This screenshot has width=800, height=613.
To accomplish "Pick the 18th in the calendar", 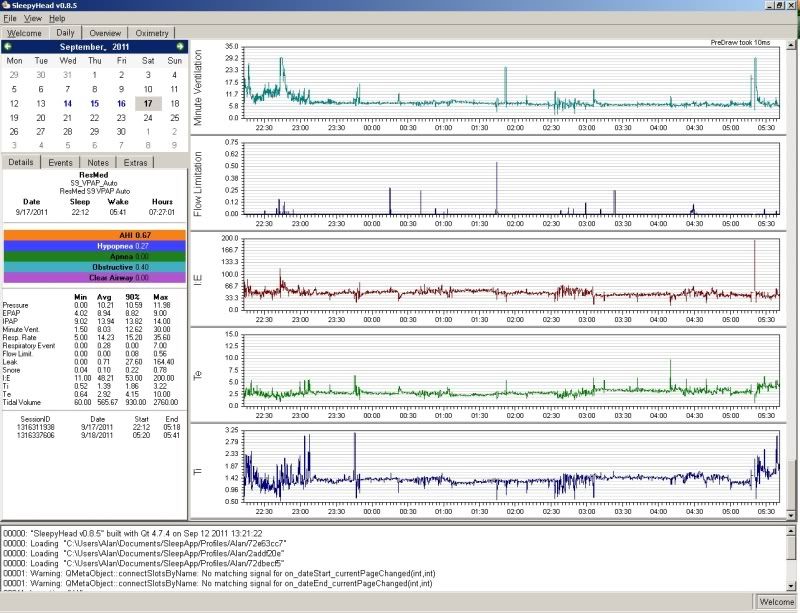I will tap(174, 104).
